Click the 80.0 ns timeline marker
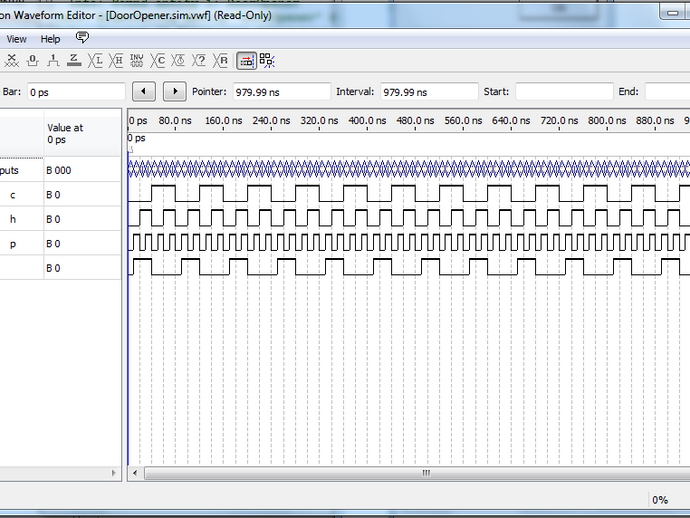690x518 pixels. 175,121
